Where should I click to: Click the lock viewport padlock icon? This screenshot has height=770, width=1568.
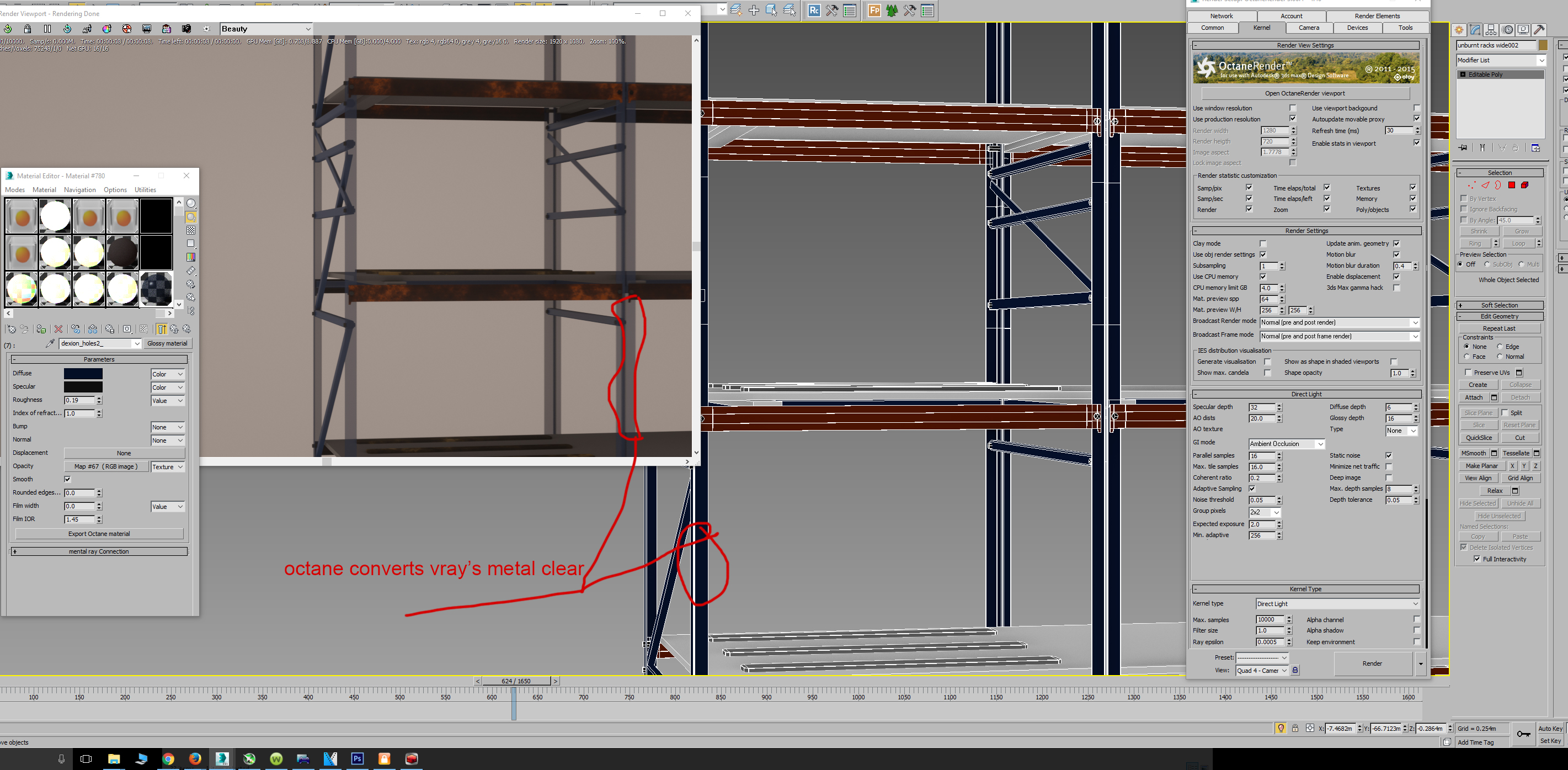(28, 29)
